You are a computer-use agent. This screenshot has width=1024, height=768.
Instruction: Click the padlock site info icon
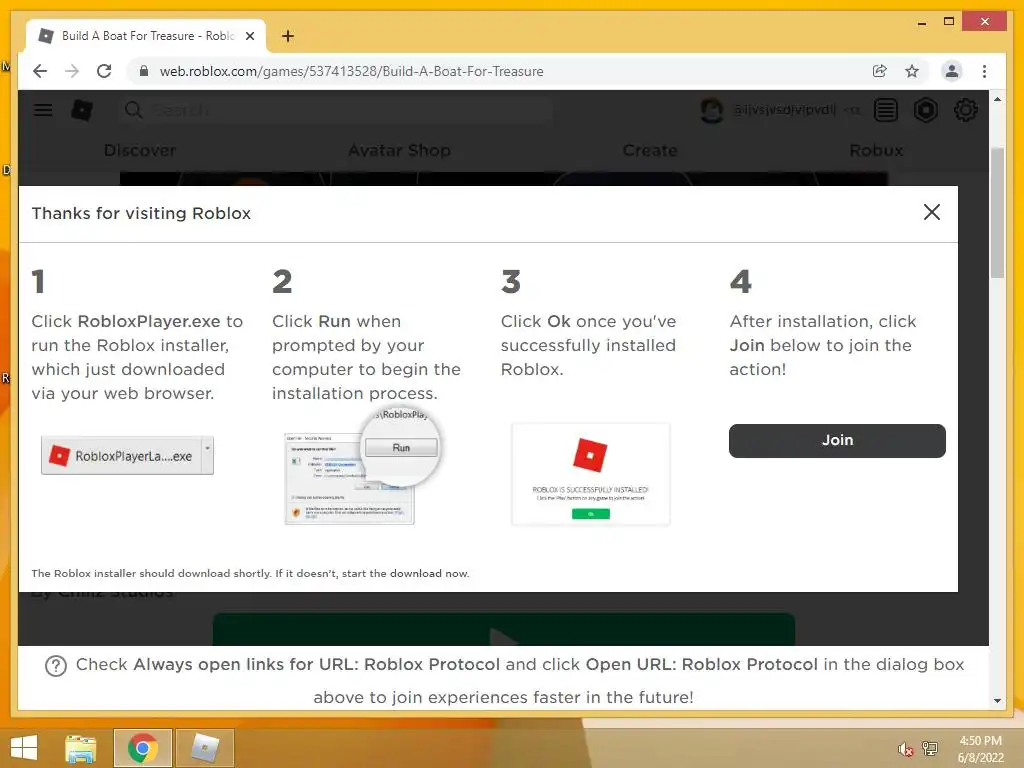pos(144,71)
